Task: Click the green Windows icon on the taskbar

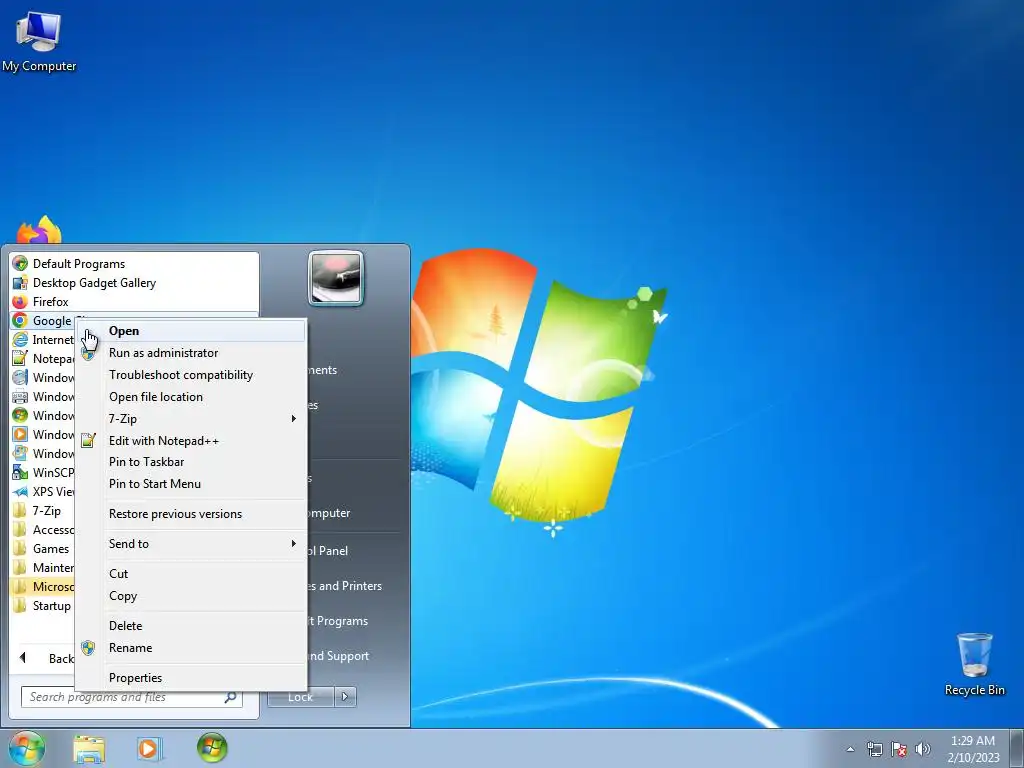Action: click(212, 748)
